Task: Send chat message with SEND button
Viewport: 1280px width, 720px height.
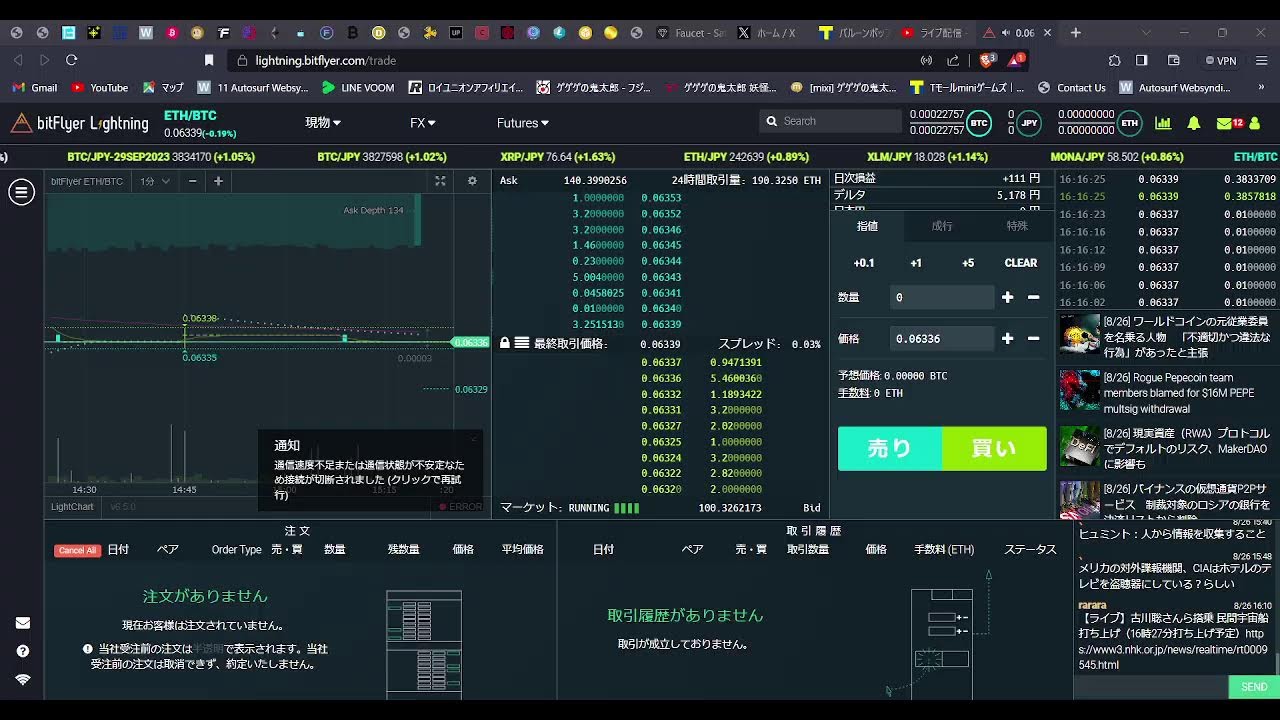Action: (x=1254, y=687)
